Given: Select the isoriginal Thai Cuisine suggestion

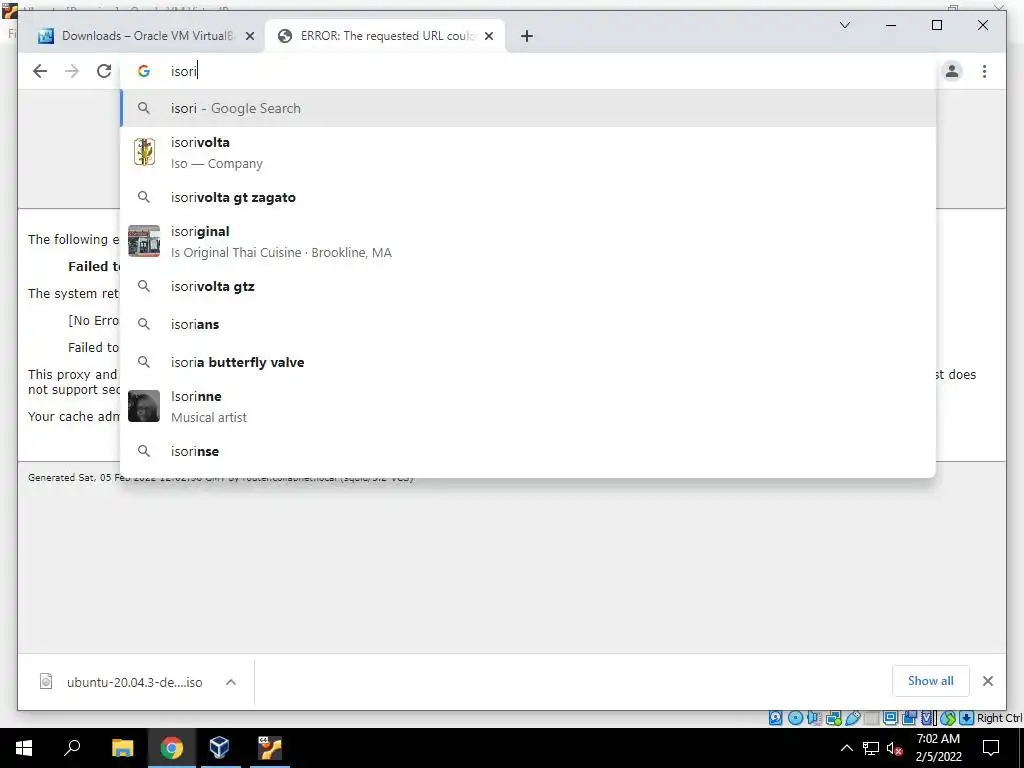Looking at the screenshot, I should (x=528, y=242).
